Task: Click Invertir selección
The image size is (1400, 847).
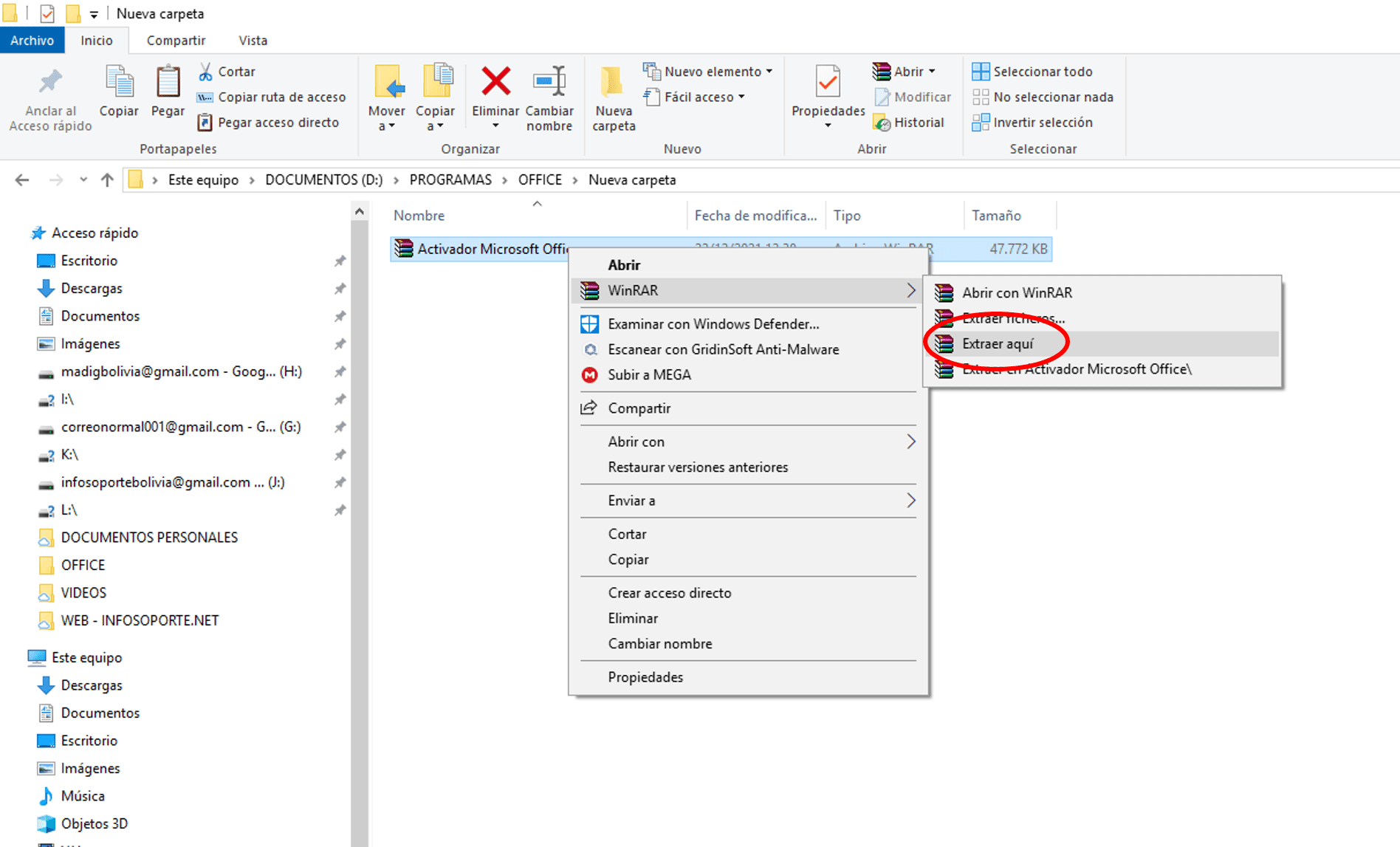Action: (x=1032, y=123)
